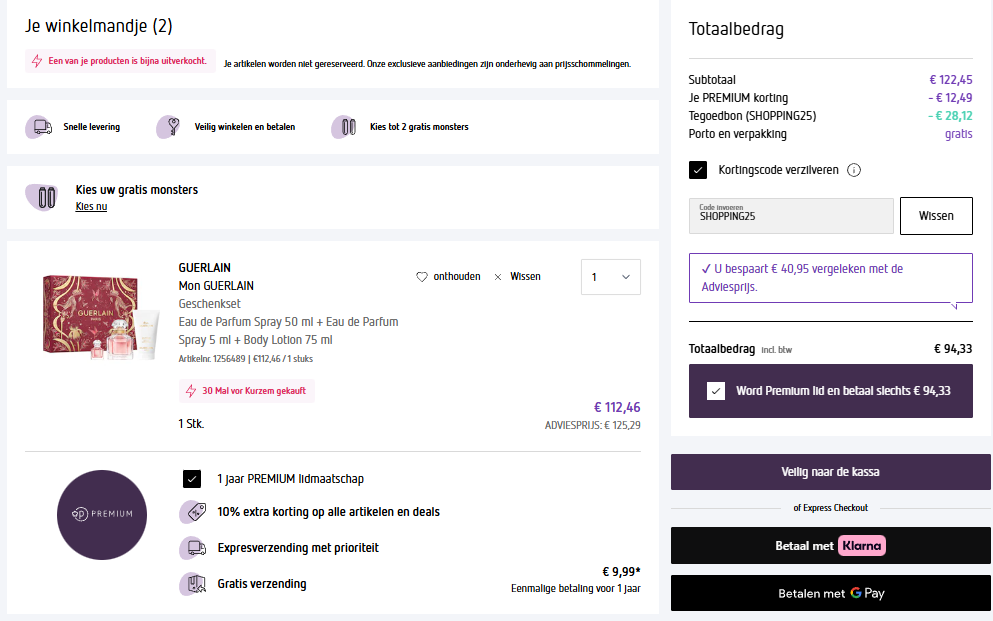The width and height of the screenshot is (993, 621).
Task: Click the delivery truck icon for Snelle levering
Action: coord(41,127)
